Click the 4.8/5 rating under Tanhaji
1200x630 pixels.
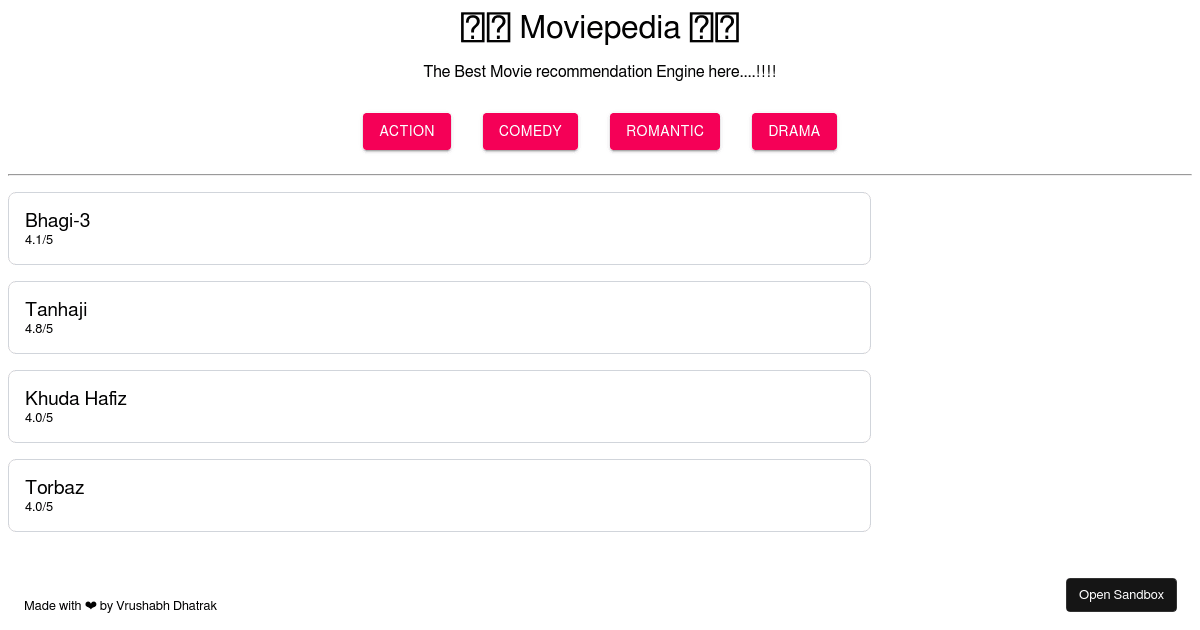tap(39, 329)
